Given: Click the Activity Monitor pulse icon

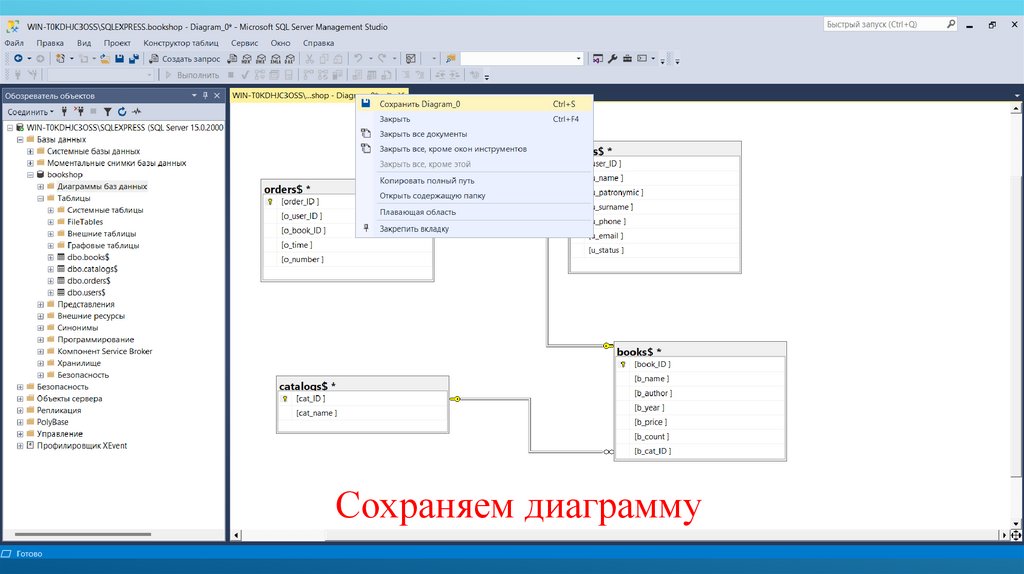Looking at the screenshot, I should (136, 112).
